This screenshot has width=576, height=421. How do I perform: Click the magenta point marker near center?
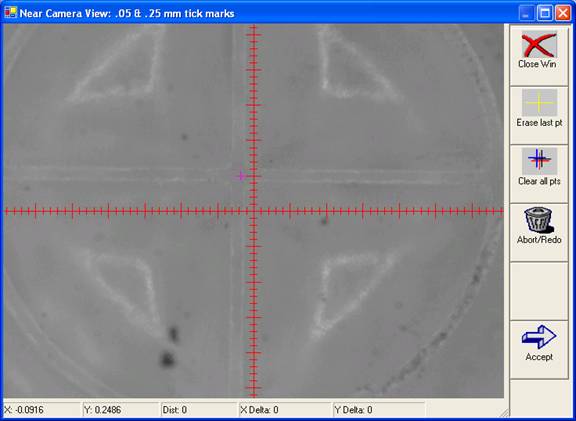tap(241, 176)
